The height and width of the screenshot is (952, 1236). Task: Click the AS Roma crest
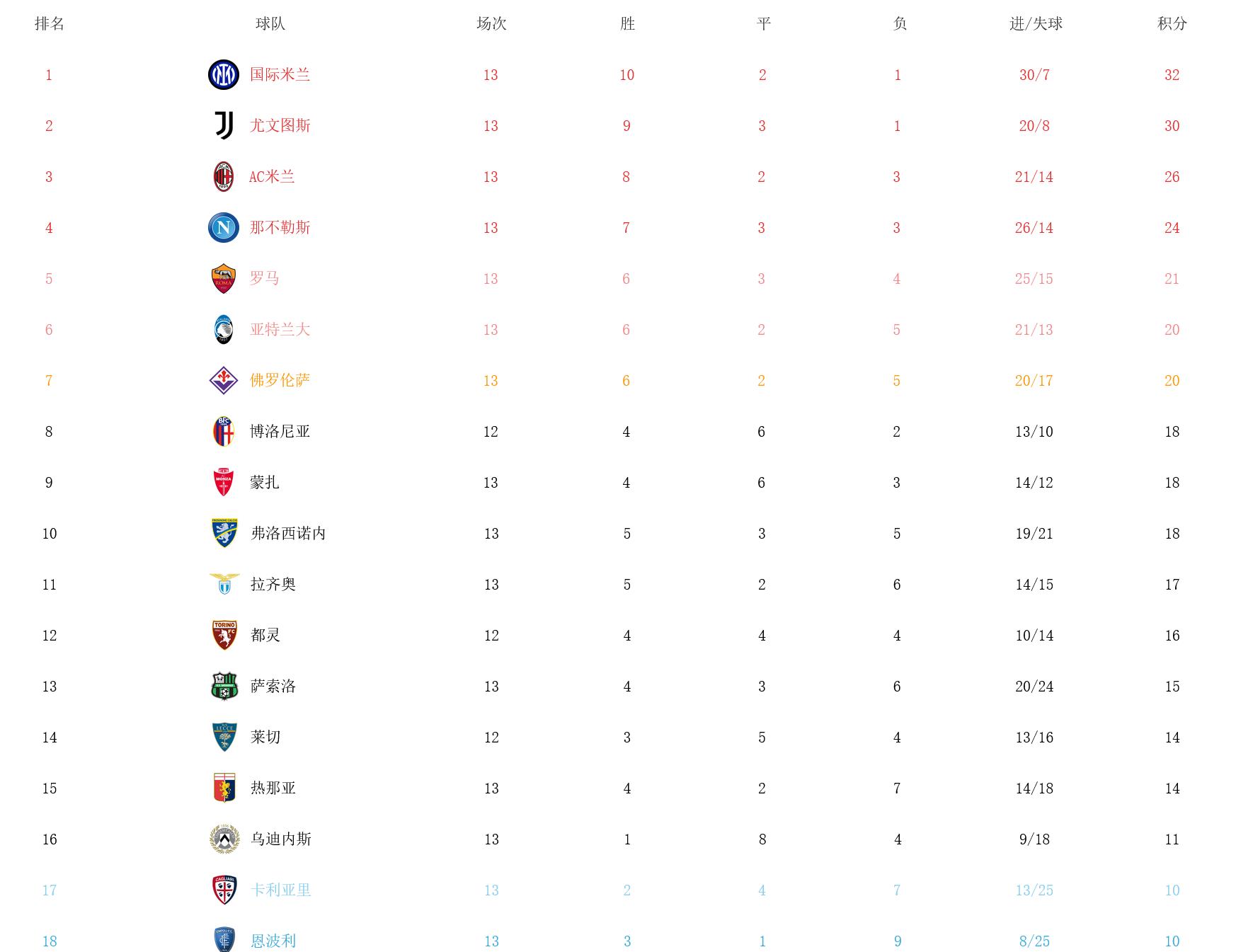(224, 279)
